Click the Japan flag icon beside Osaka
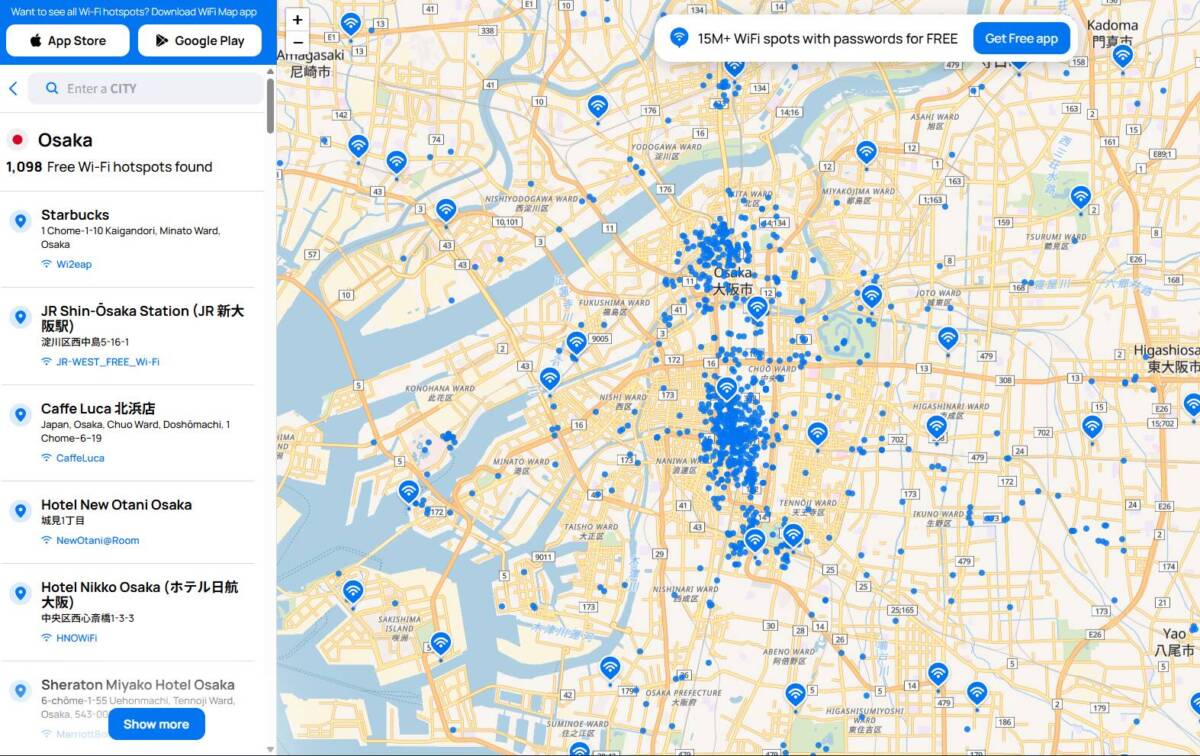The image size is (1200, 756). (17, 140)
